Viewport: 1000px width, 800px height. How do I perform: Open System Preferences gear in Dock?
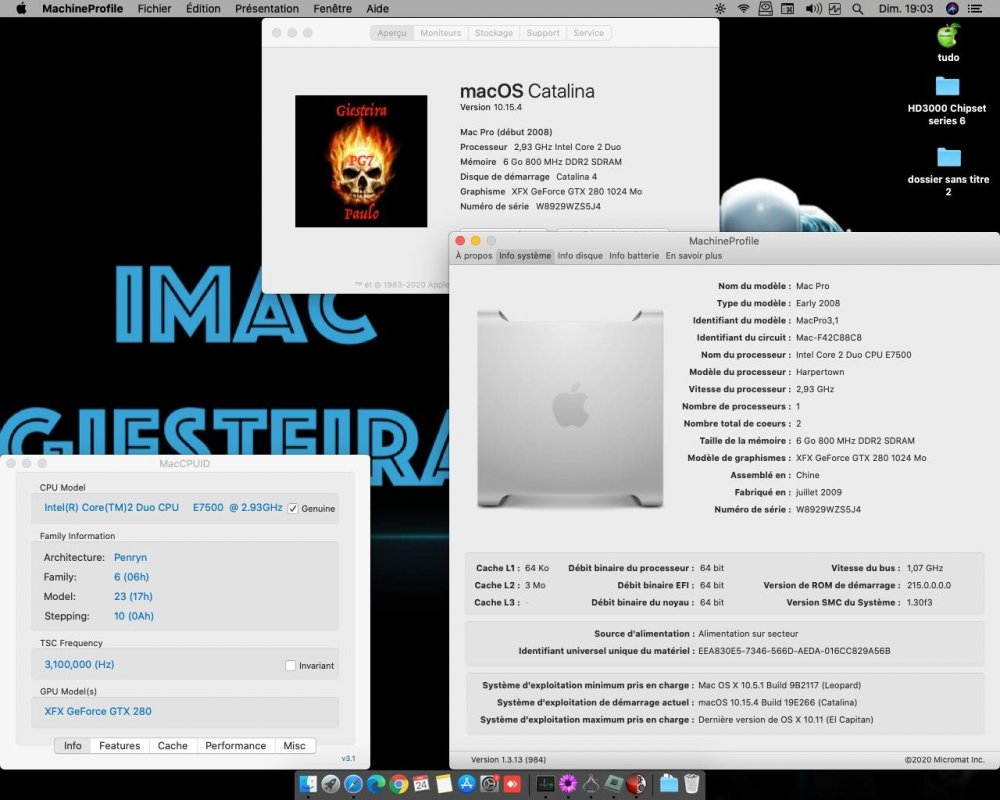[x=489, y=784]
